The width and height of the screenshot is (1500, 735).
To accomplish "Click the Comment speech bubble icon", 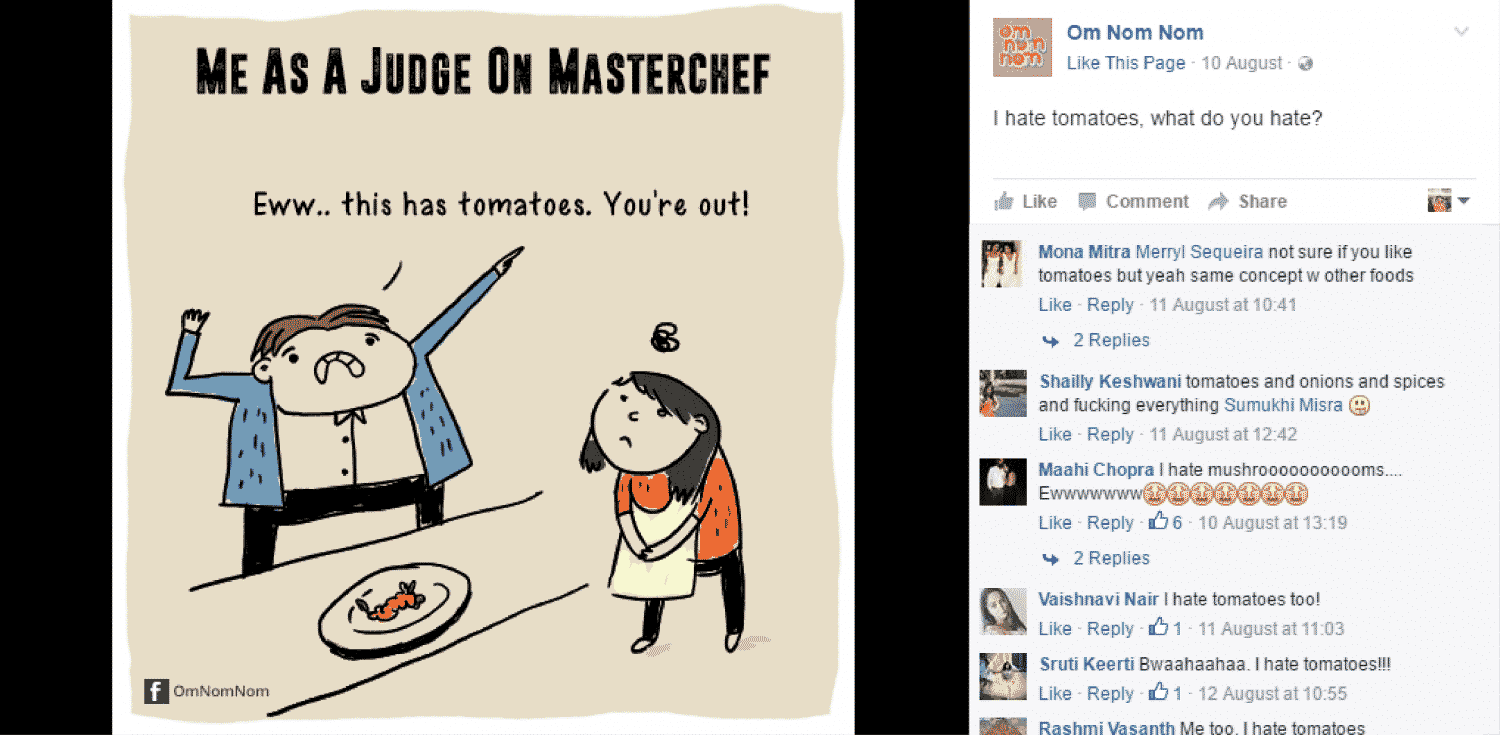I will pyautogui.click(x=1087, y=201).
